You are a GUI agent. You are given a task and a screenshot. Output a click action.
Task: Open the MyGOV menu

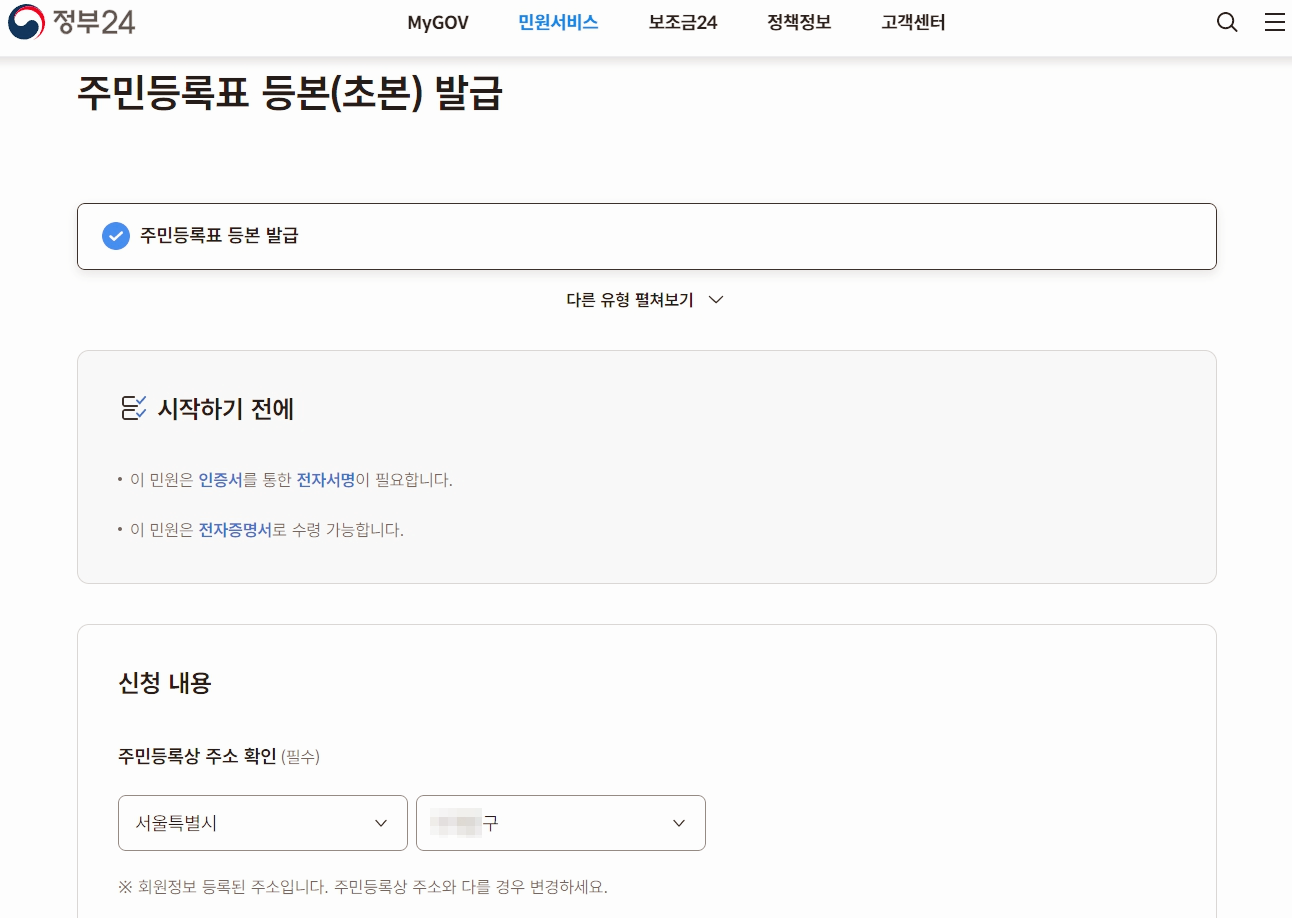pos(437,22)
